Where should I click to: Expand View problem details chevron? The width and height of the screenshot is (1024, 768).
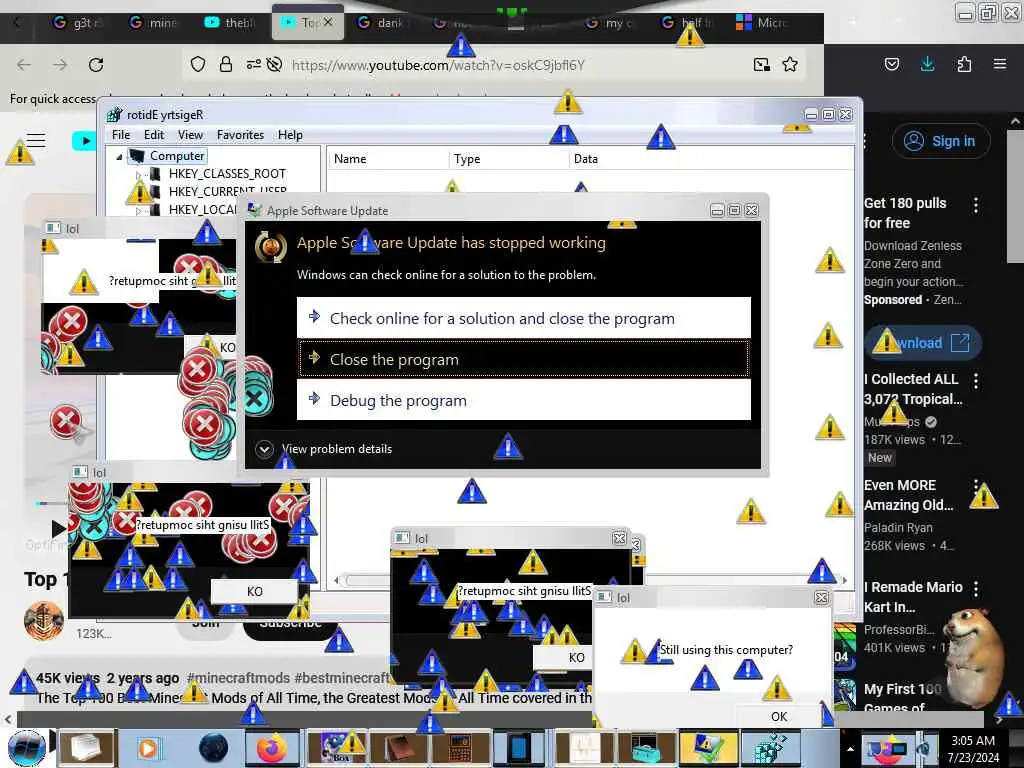point(264,449)
